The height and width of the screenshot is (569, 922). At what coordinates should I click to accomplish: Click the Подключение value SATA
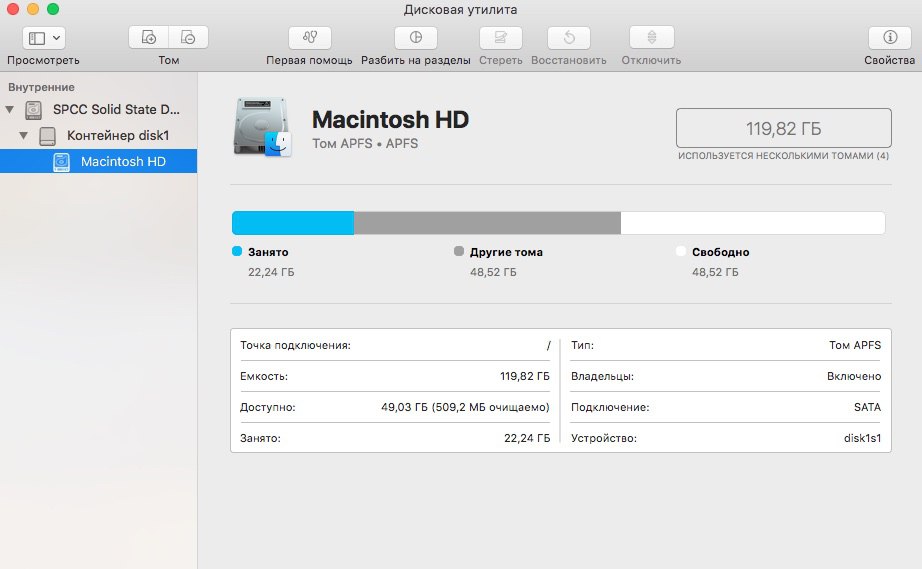coord(867,407)
